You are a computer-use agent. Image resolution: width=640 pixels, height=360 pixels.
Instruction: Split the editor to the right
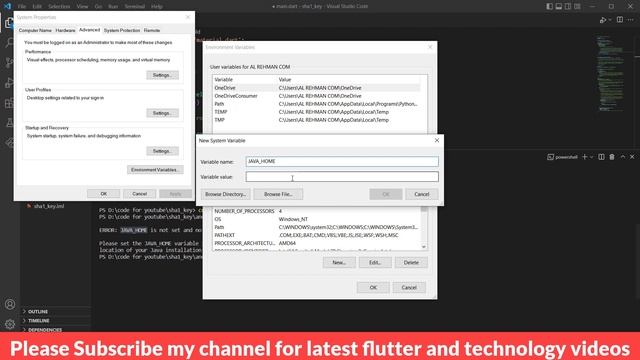click(x=620, y=20)
